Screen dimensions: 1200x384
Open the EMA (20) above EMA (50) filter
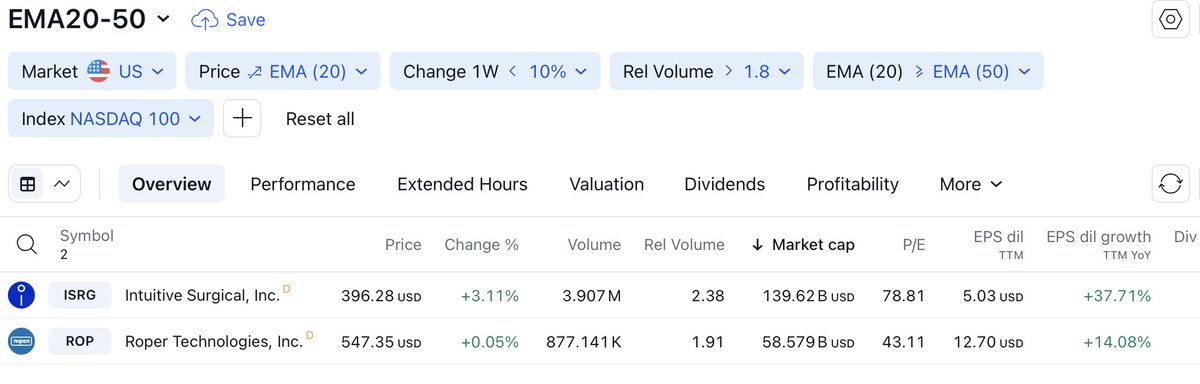pyautogui.click(x=928, y=71)
